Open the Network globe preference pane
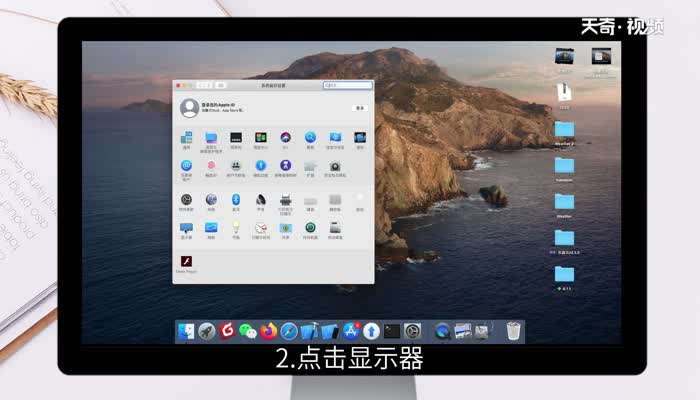 coord(211,200)
